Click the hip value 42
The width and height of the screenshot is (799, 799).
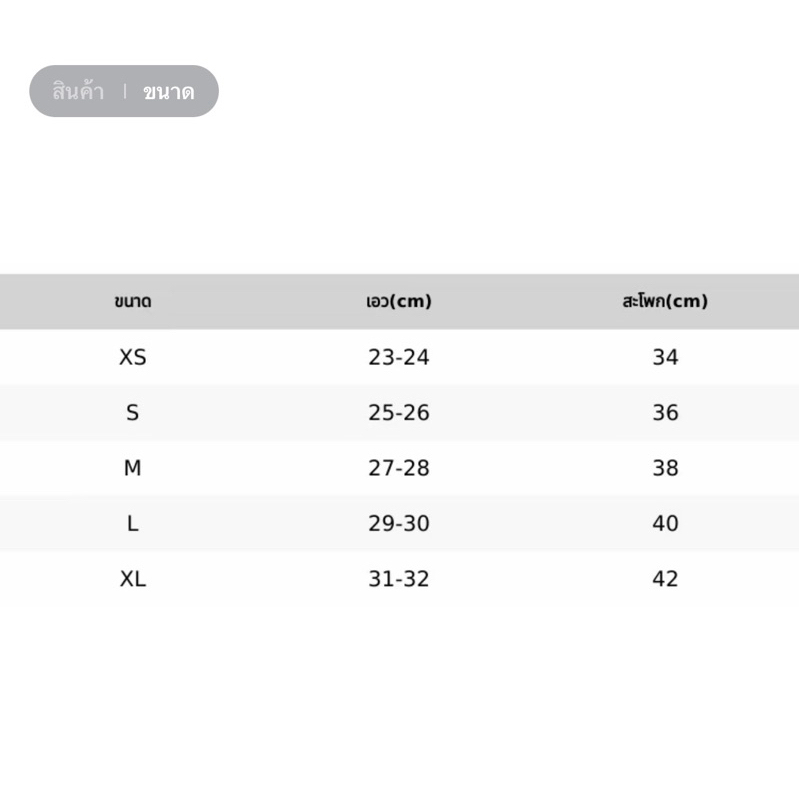[665, 579]
